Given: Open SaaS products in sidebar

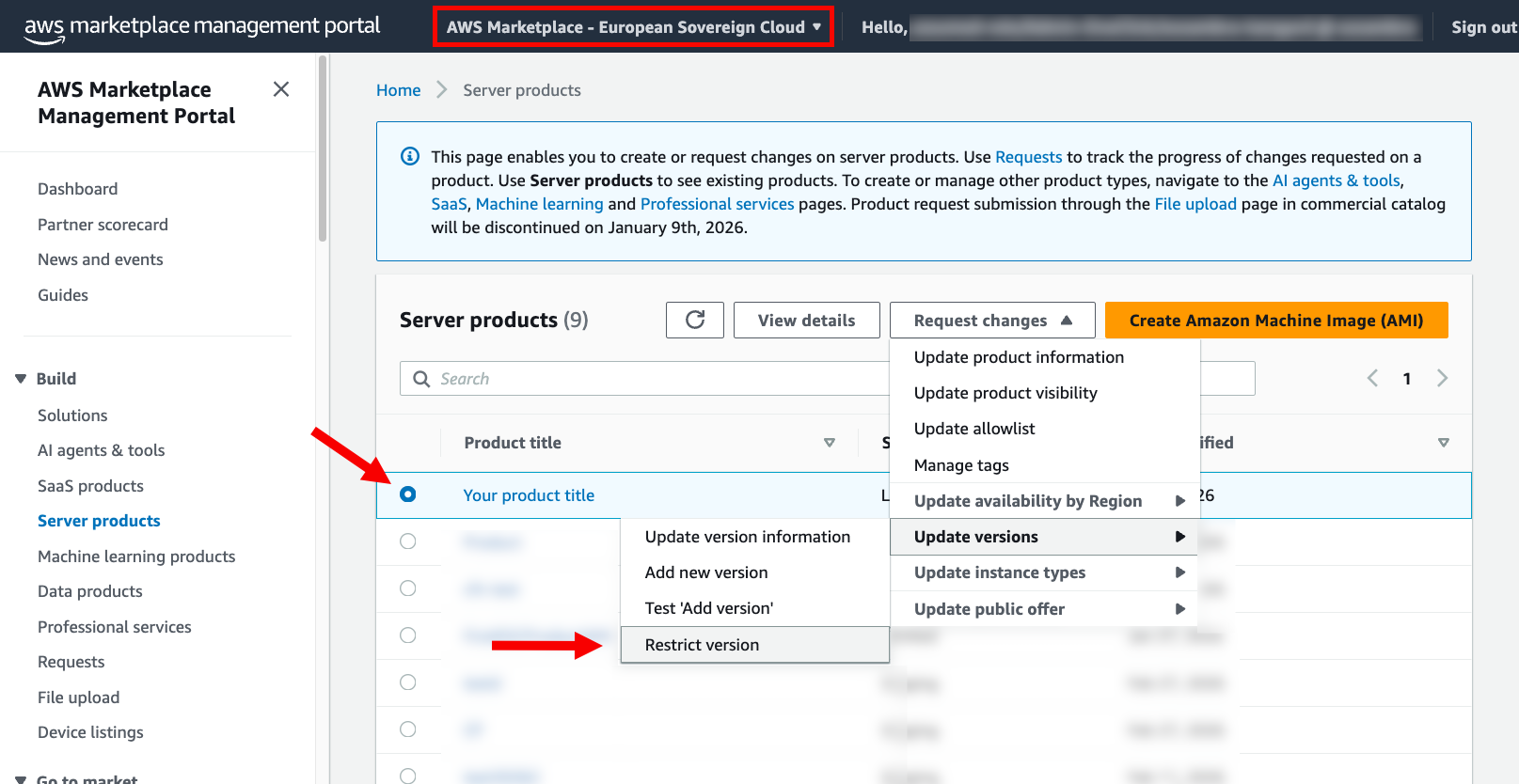Looking at the screenshot, I should point(91,486).
